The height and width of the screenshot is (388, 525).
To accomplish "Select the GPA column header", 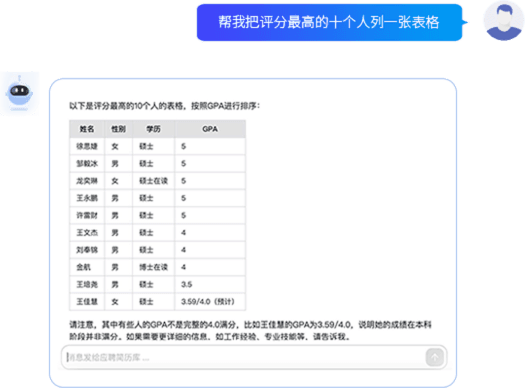I will coord(210,129).
